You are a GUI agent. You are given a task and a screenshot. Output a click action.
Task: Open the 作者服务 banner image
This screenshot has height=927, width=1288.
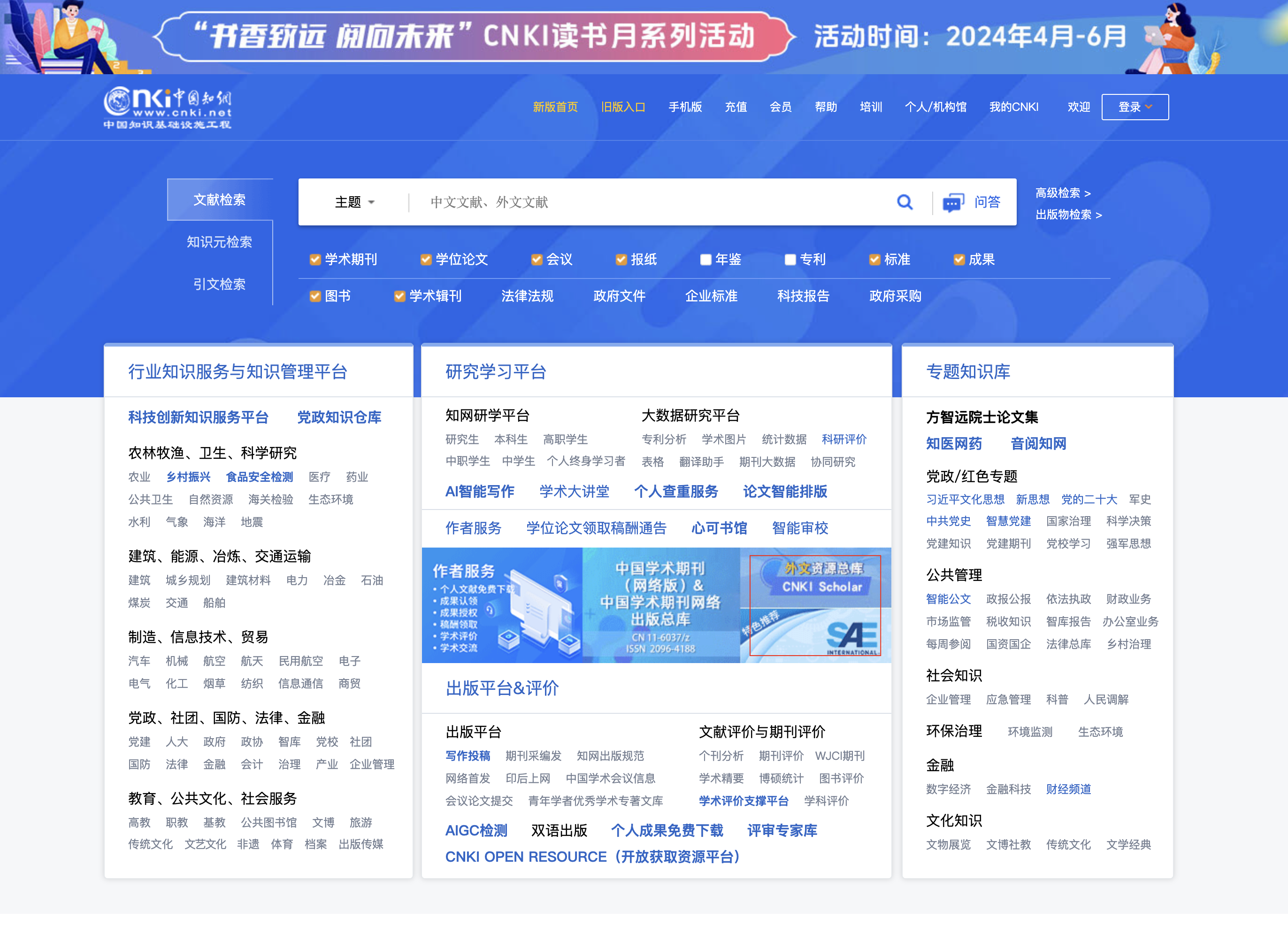tap(502, 605)
